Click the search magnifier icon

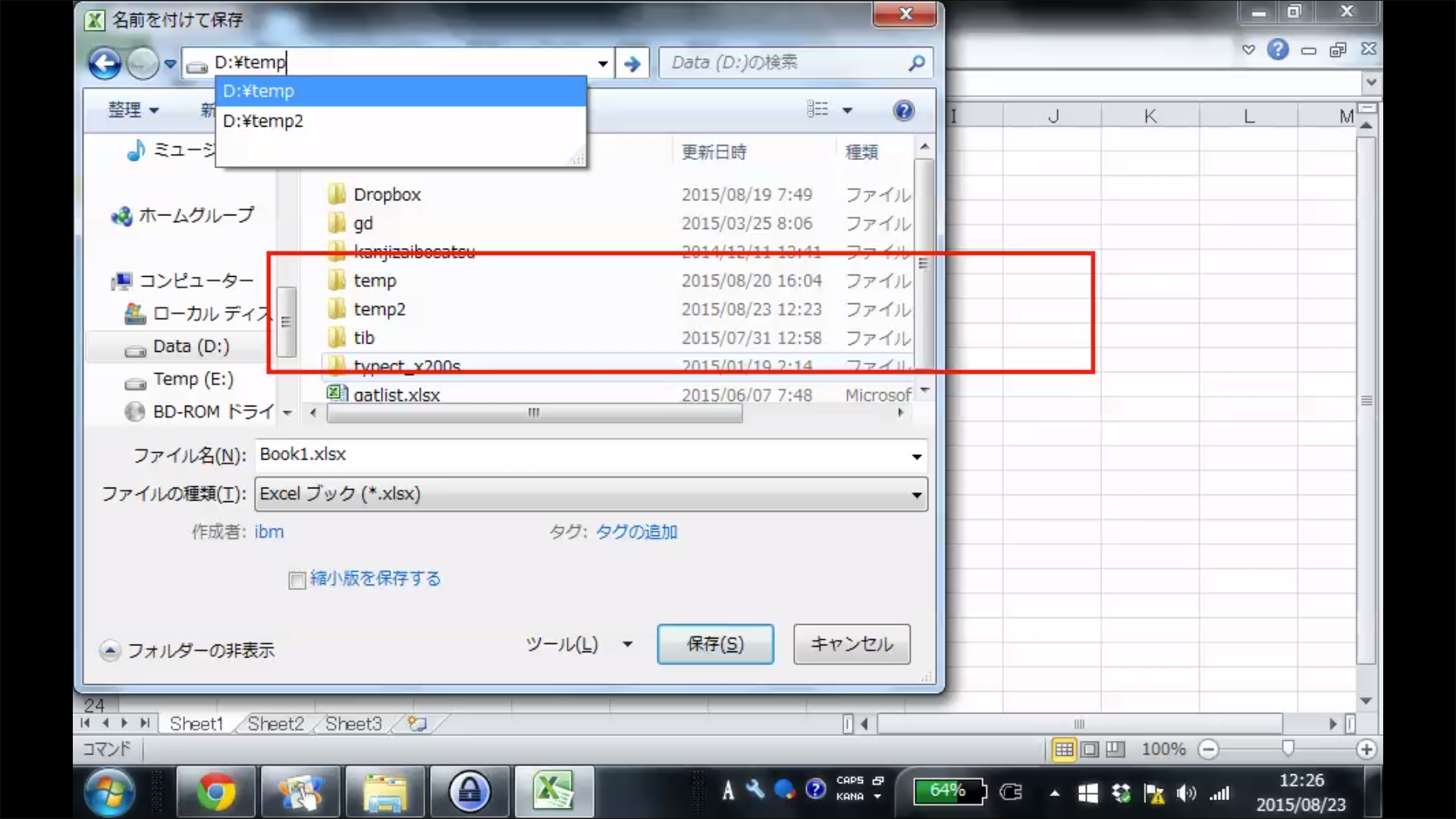pos(916,63)
